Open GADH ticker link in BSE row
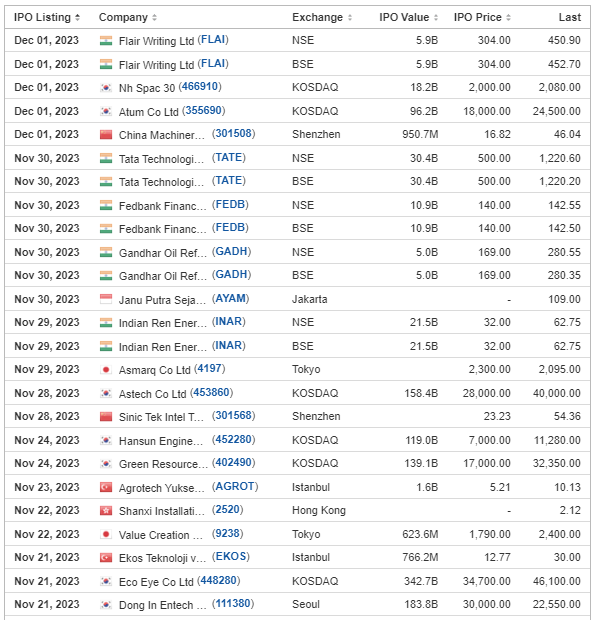Image resolution: width=595 pixels, height=620 pixels. click(232, 275)
